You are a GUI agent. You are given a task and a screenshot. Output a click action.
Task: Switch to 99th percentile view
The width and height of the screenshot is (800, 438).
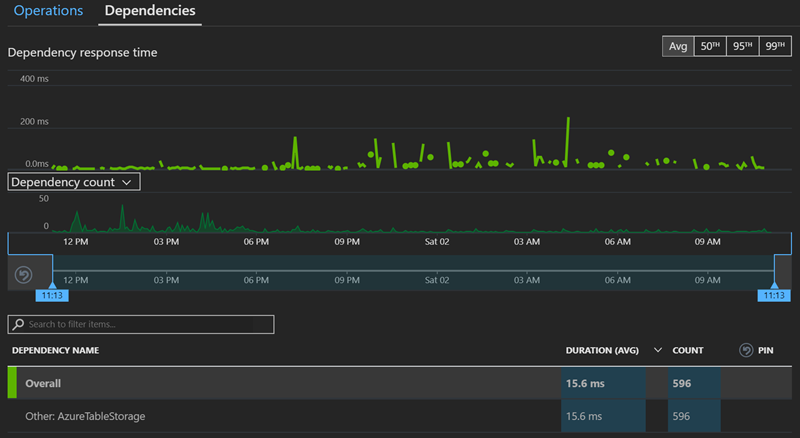pos(775,46)
